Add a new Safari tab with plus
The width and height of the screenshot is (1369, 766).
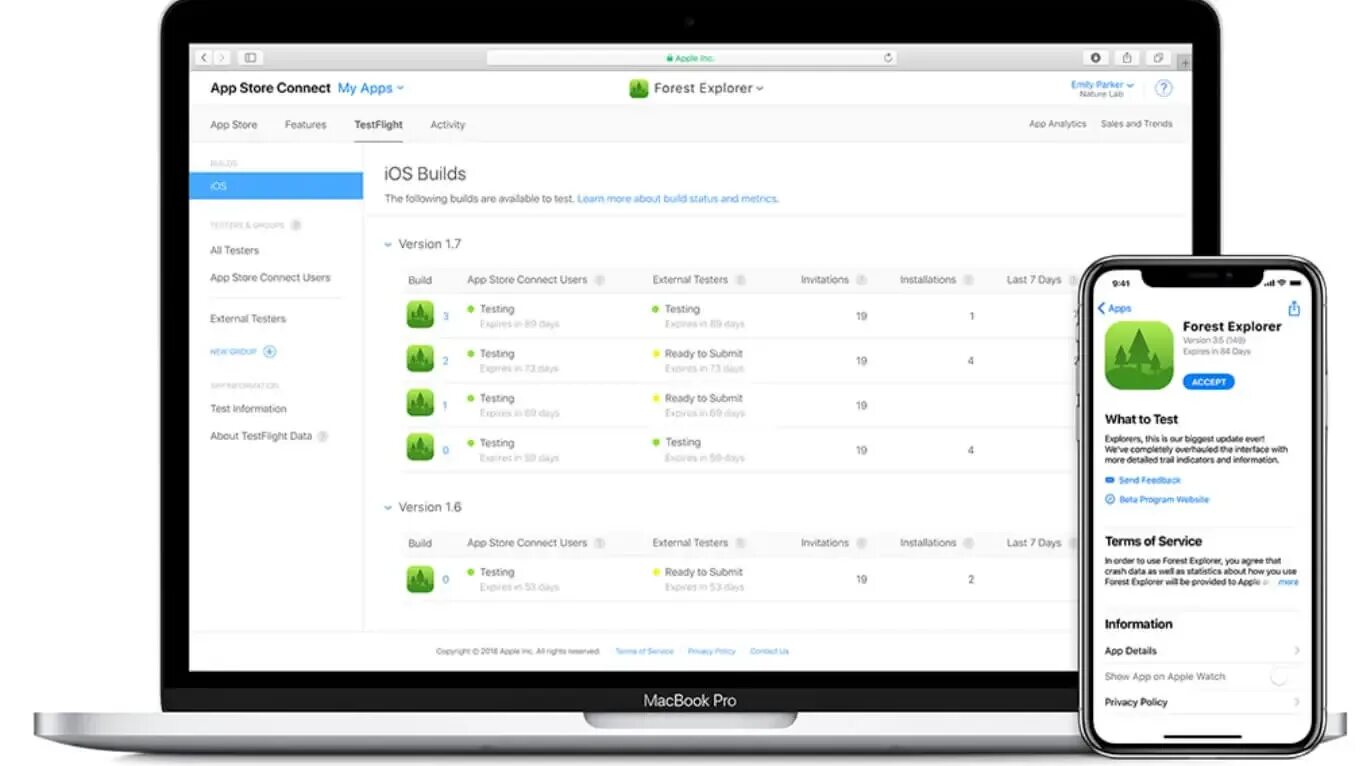[1185, 62]
